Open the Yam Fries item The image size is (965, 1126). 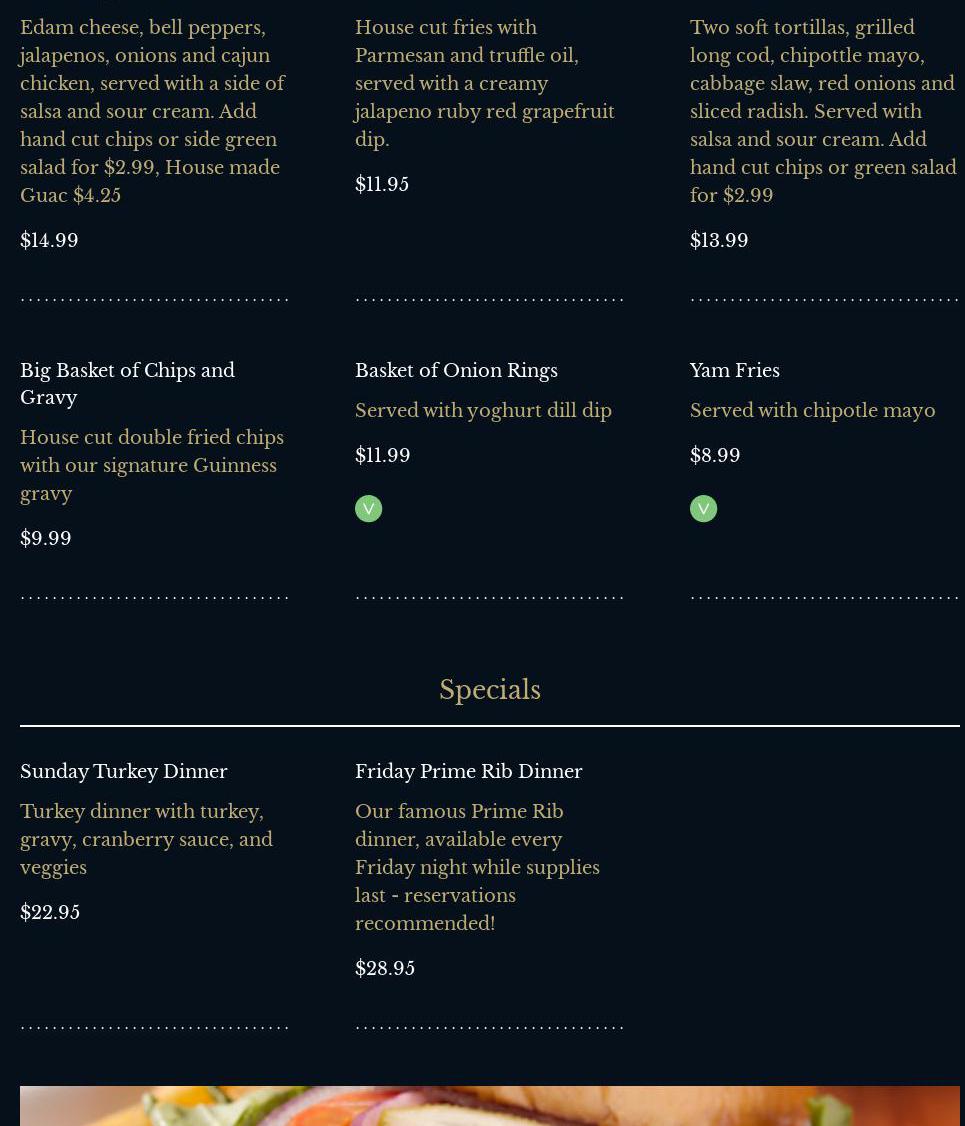pos(734,370)
